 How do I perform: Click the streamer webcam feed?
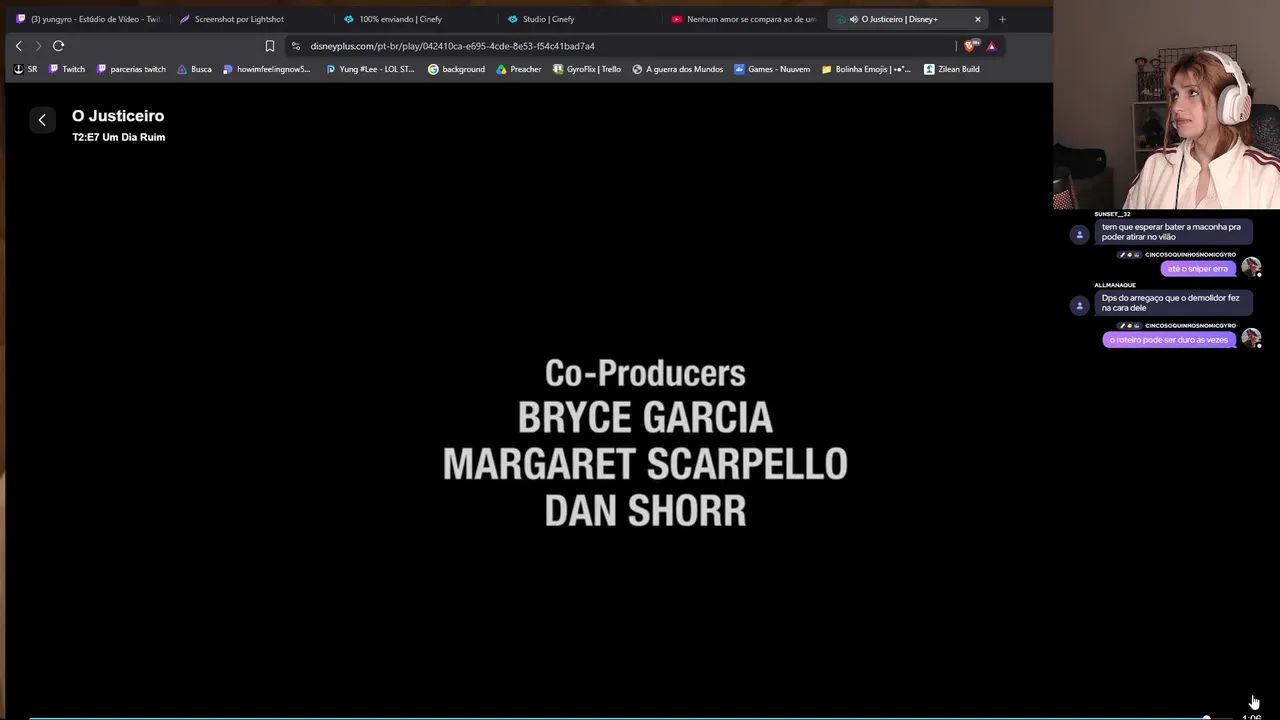click(x=1166, y=105)
